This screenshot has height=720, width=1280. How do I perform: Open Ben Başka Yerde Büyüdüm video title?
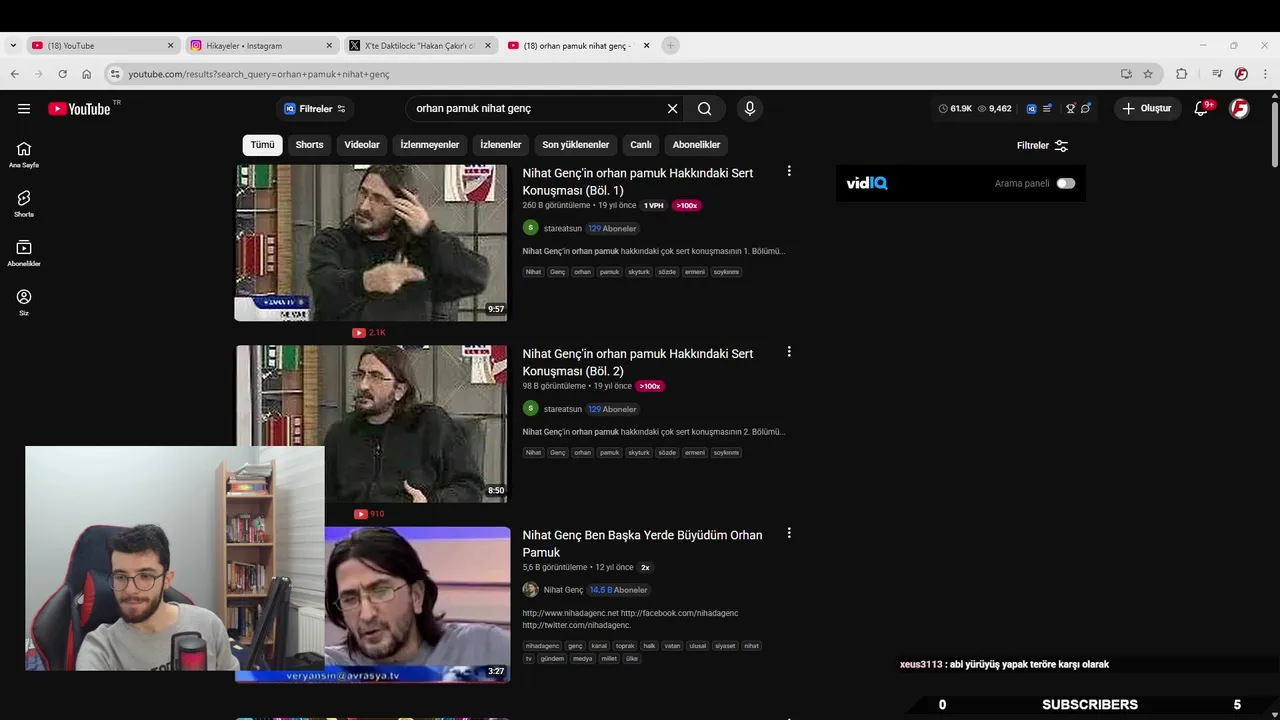pos(642,543)
